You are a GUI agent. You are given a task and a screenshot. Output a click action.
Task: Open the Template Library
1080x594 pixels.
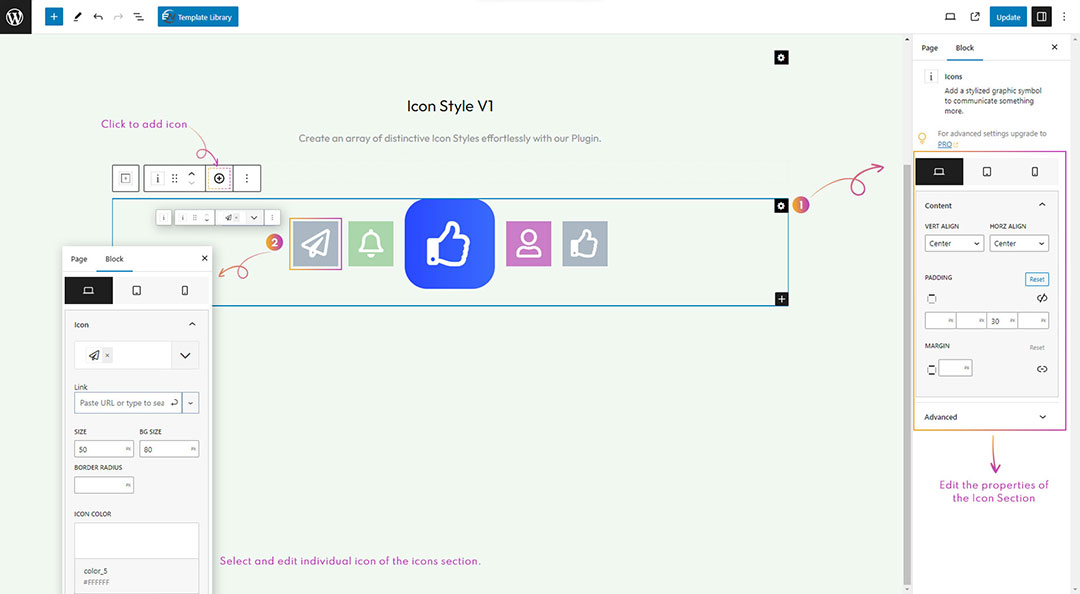pos(198,17)
